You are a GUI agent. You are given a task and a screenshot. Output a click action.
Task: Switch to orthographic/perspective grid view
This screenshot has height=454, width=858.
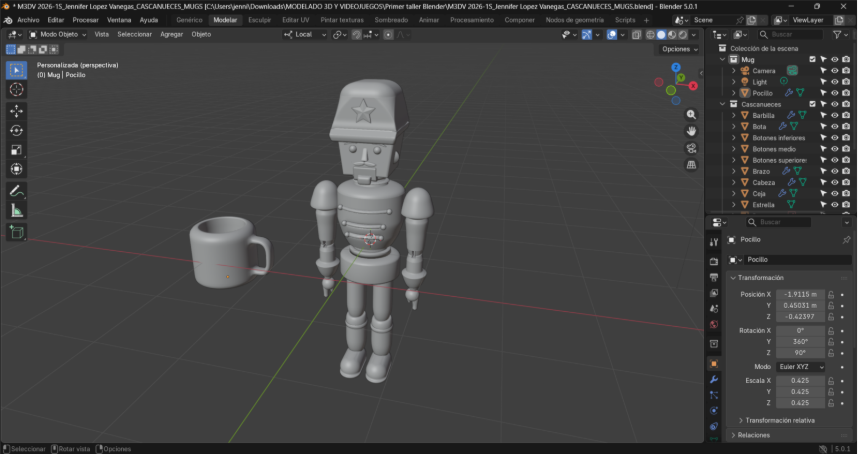691,165
